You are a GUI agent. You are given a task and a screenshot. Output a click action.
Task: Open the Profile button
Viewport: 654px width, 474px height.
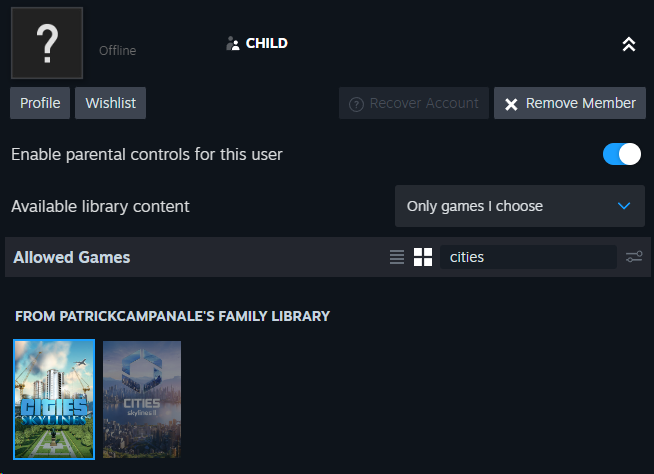pos(40,103)
